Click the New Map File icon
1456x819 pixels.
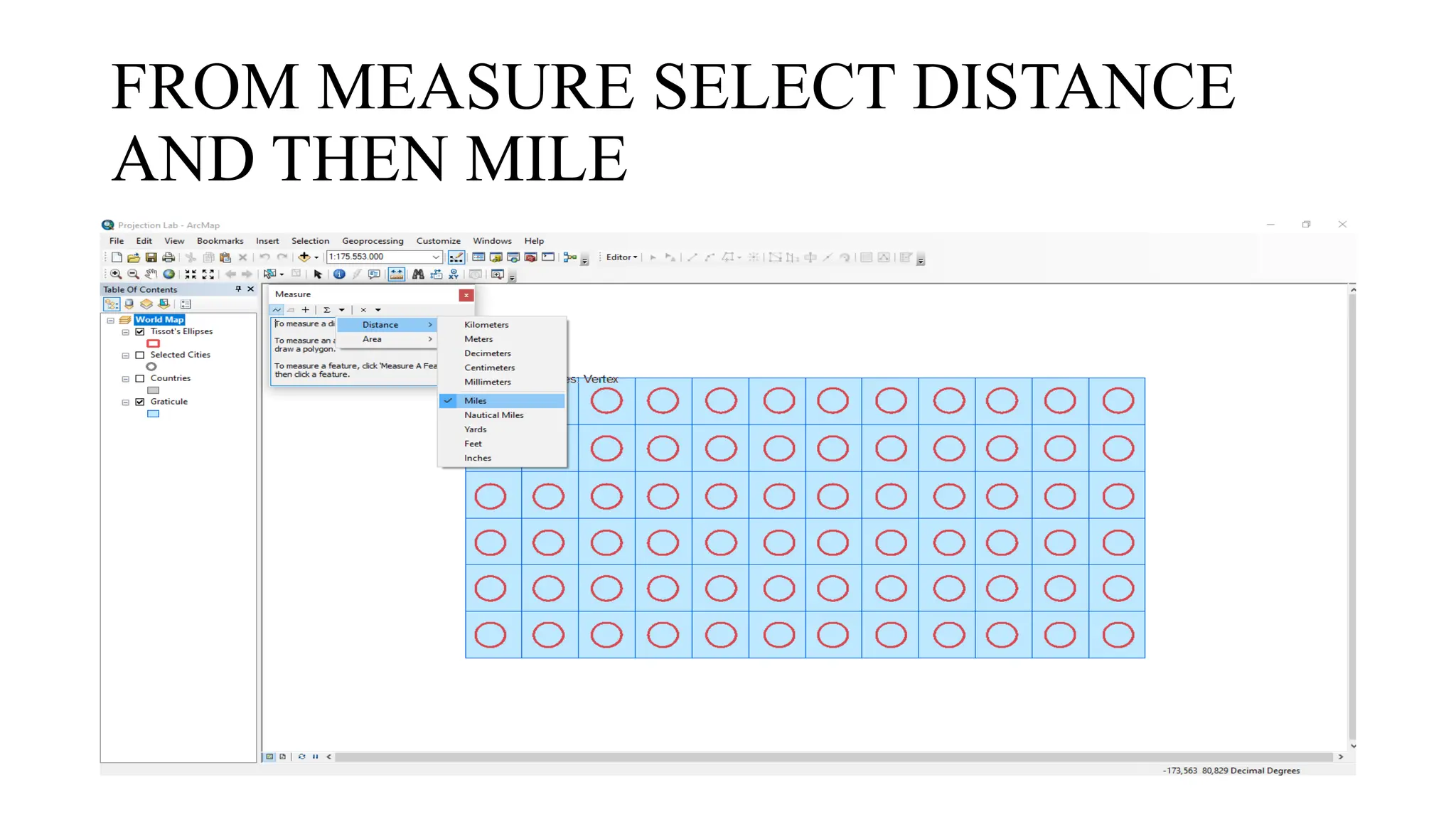117,257
